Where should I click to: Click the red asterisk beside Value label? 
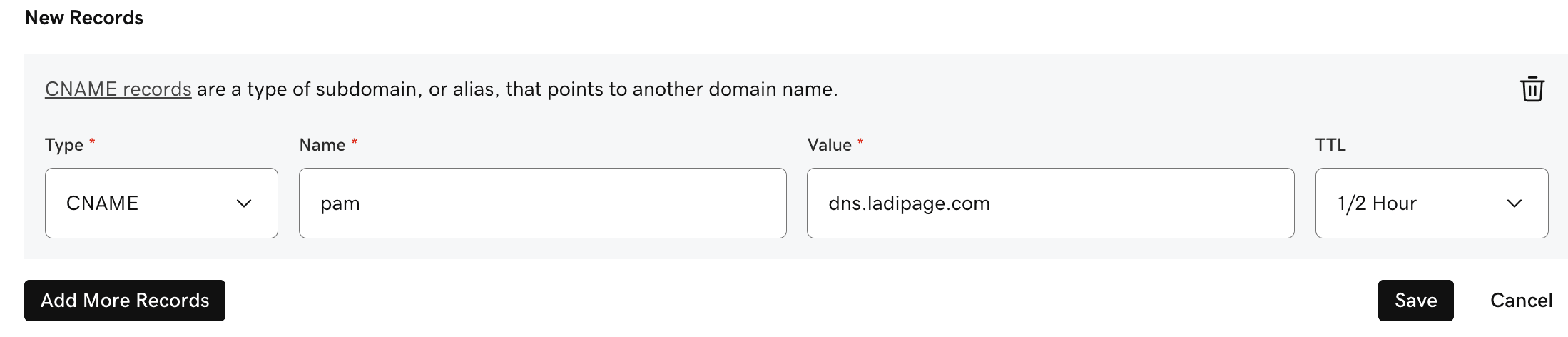(860, 143)
